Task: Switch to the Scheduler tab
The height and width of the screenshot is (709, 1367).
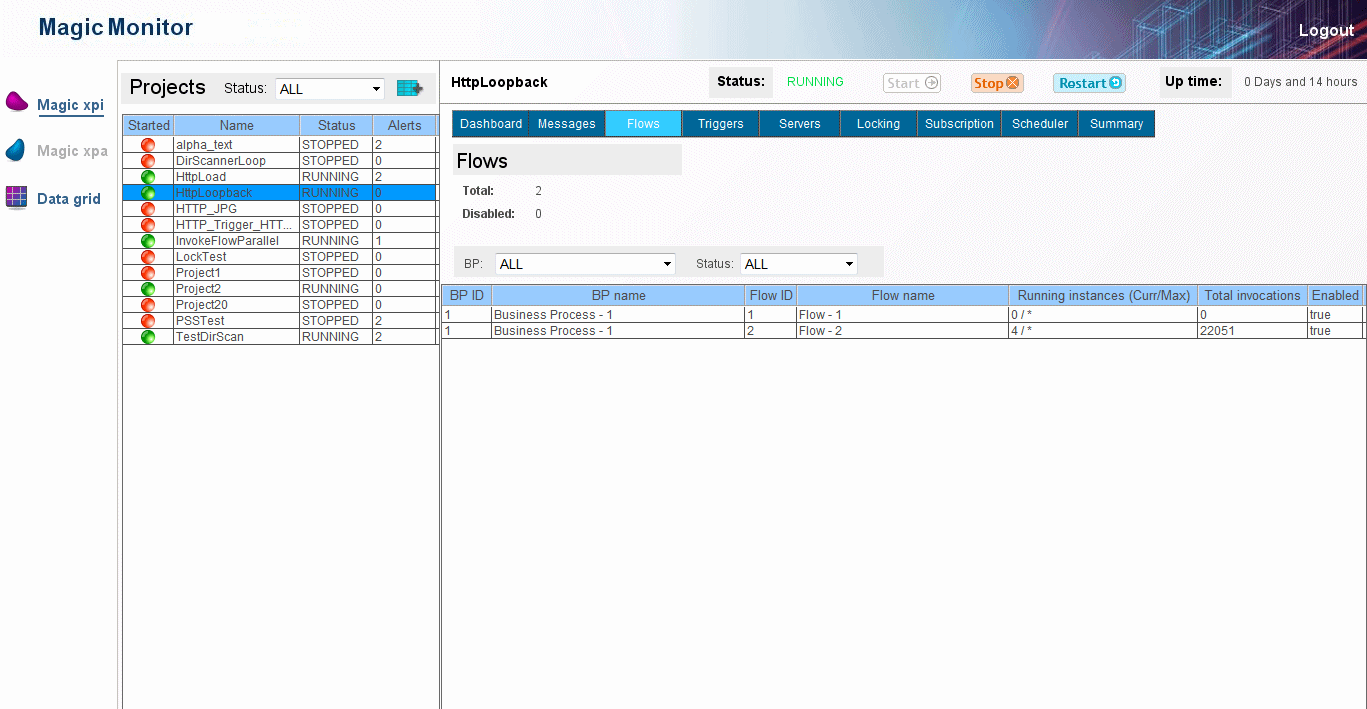Action: pos(1040,124)
